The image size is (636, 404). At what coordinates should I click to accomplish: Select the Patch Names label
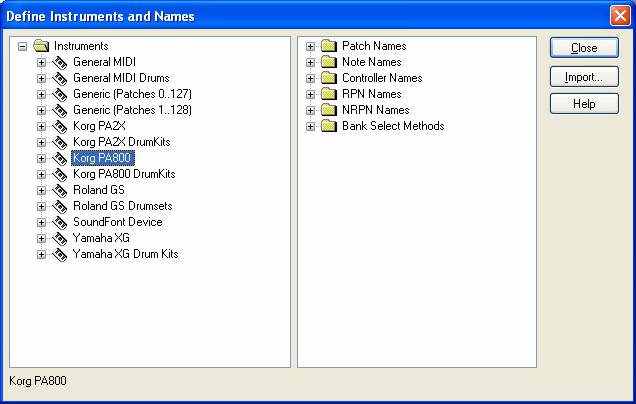[374, 46]
